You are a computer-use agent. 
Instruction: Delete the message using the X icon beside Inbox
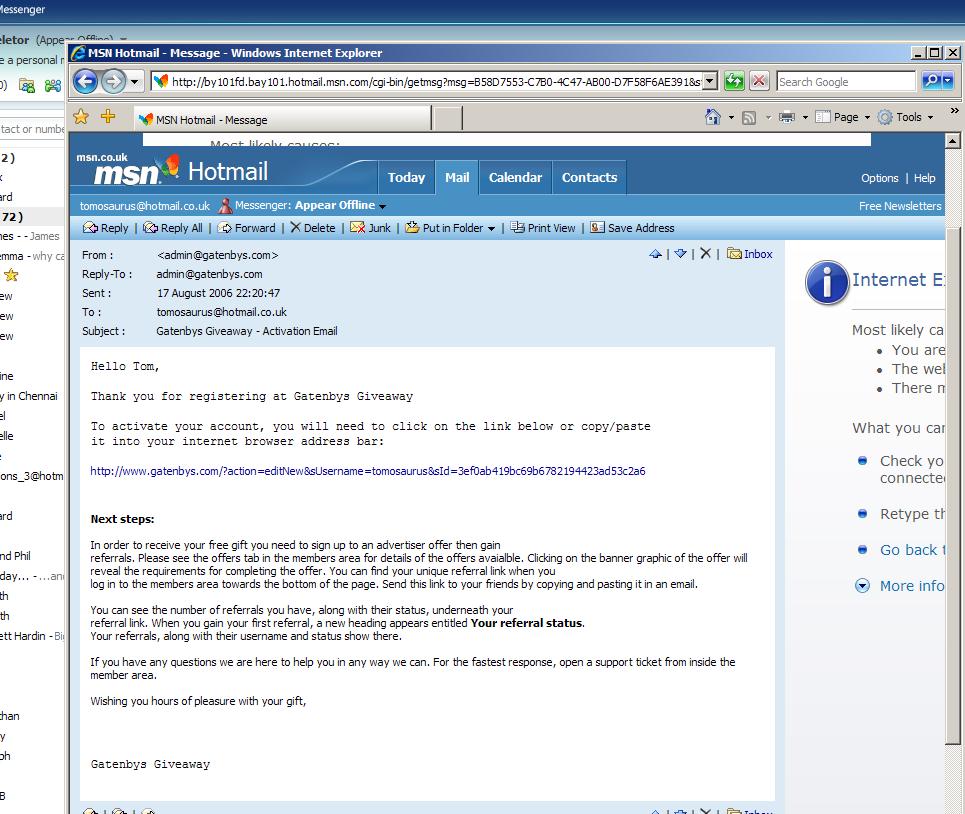click(705, 254)
